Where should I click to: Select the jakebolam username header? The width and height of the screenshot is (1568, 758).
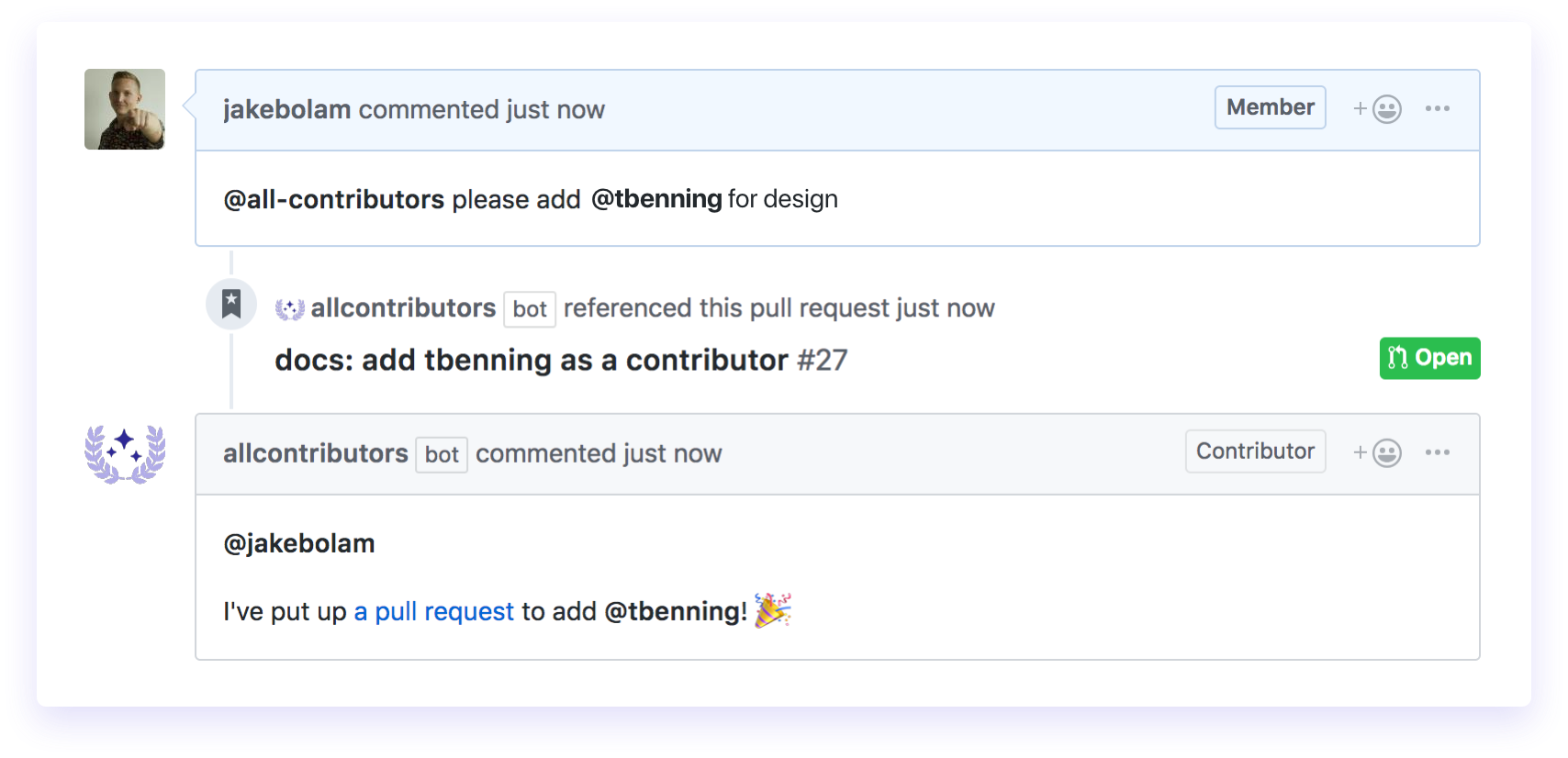point(287,108)
